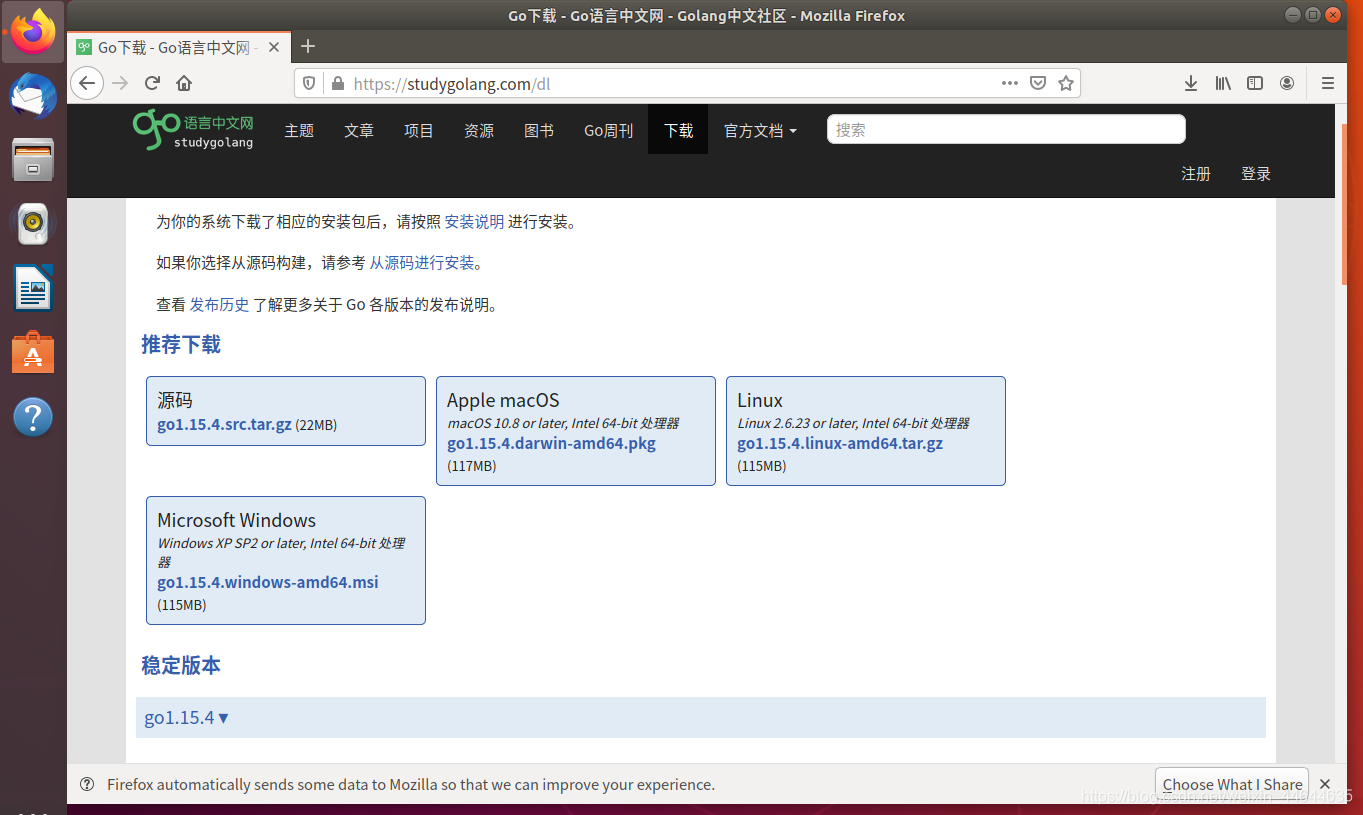The image size is (1363, 815).
Task: Open the Firefox hamburger menu
Action: (x=1328, y=83)
